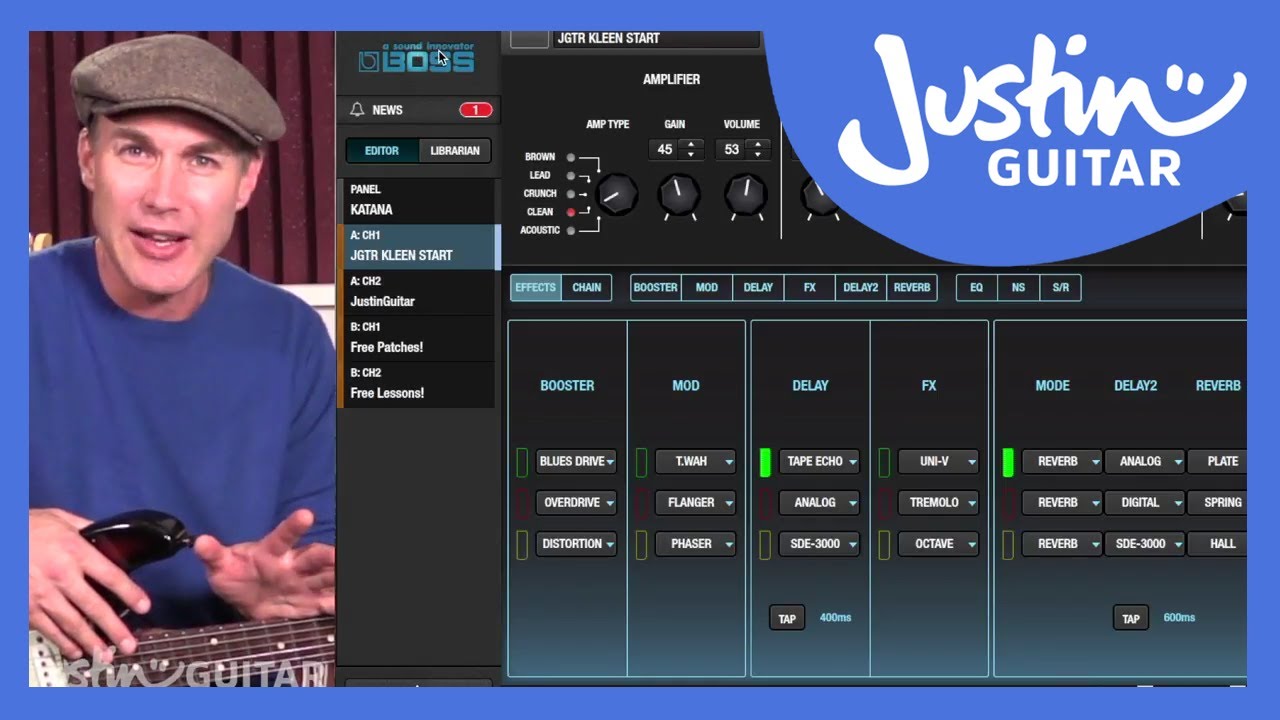Image resolution: width=1280 pixels, height=720 pixels.
Task: Select patch B: CH2 Free Lessons!
Action: coord(418,384)
